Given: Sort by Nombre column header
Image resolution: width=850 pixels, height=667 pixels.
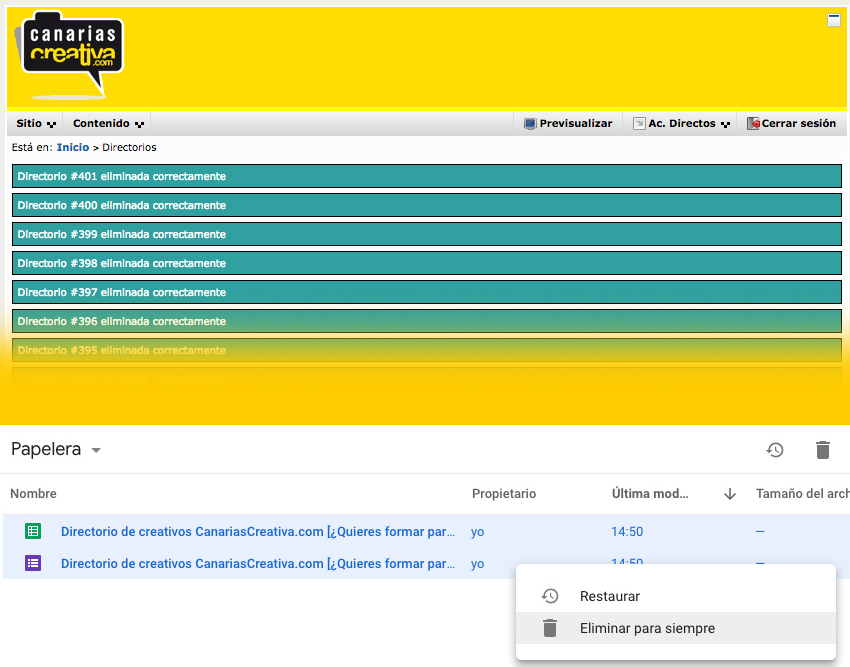Looking at the screenshot, I should click(x=33, y=494).
